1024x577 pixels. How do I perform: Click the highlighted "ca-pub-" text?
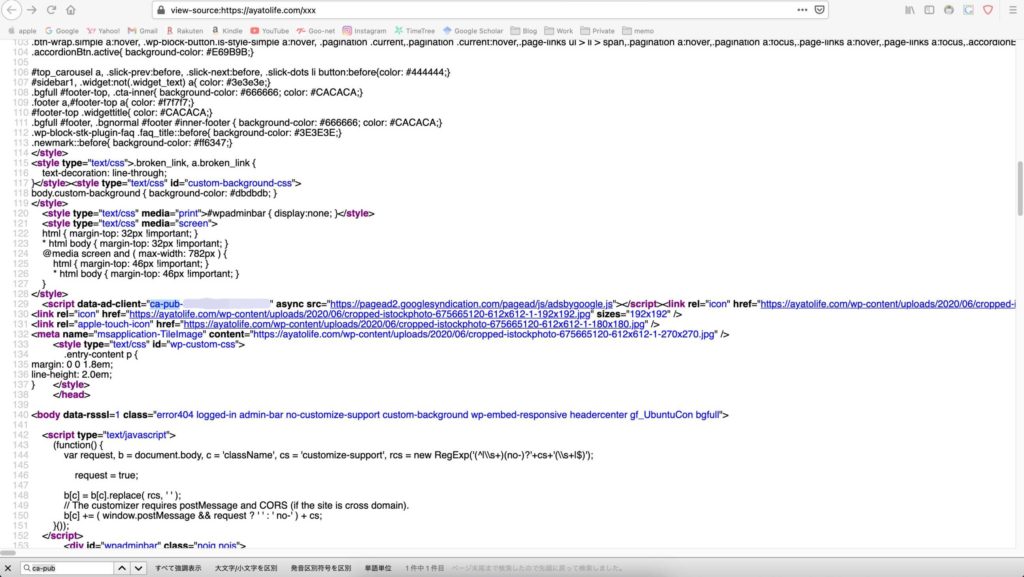pos(166,304)
